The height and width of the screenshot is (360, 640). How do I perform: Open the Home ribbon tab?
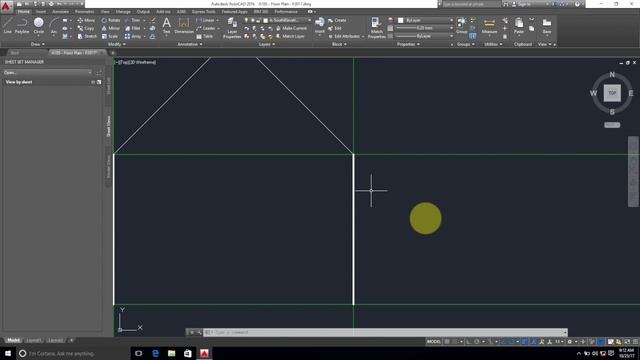(24, 12)
